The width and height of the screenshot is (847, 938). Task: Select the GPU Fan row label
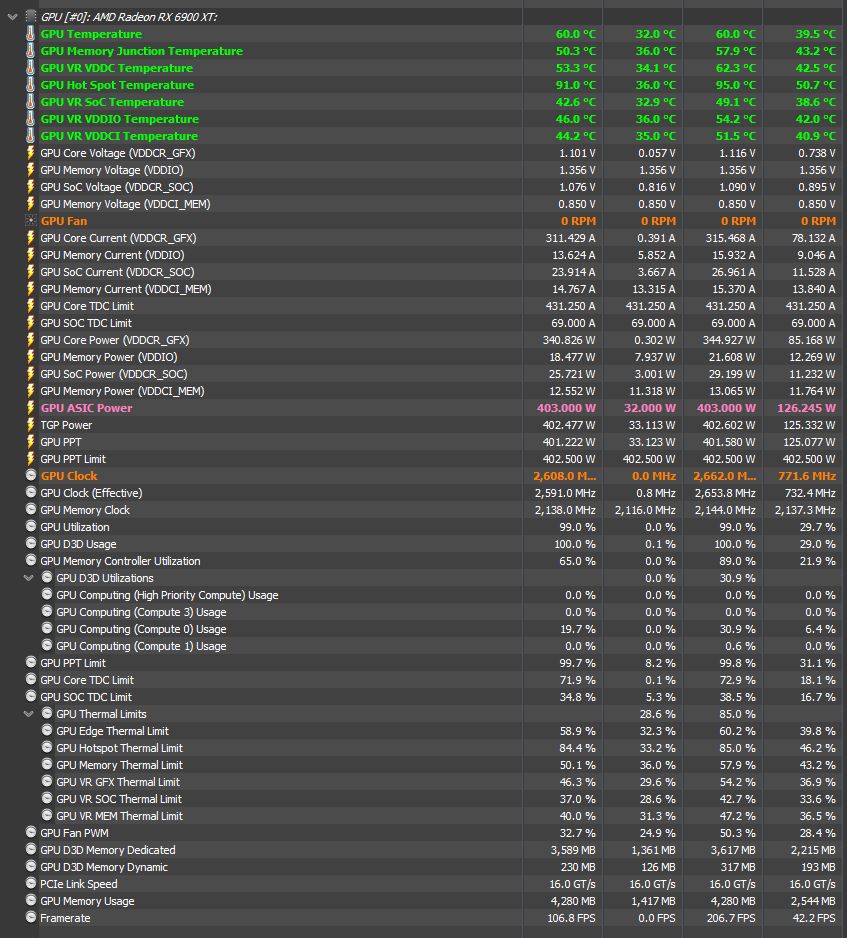(64, 221)
